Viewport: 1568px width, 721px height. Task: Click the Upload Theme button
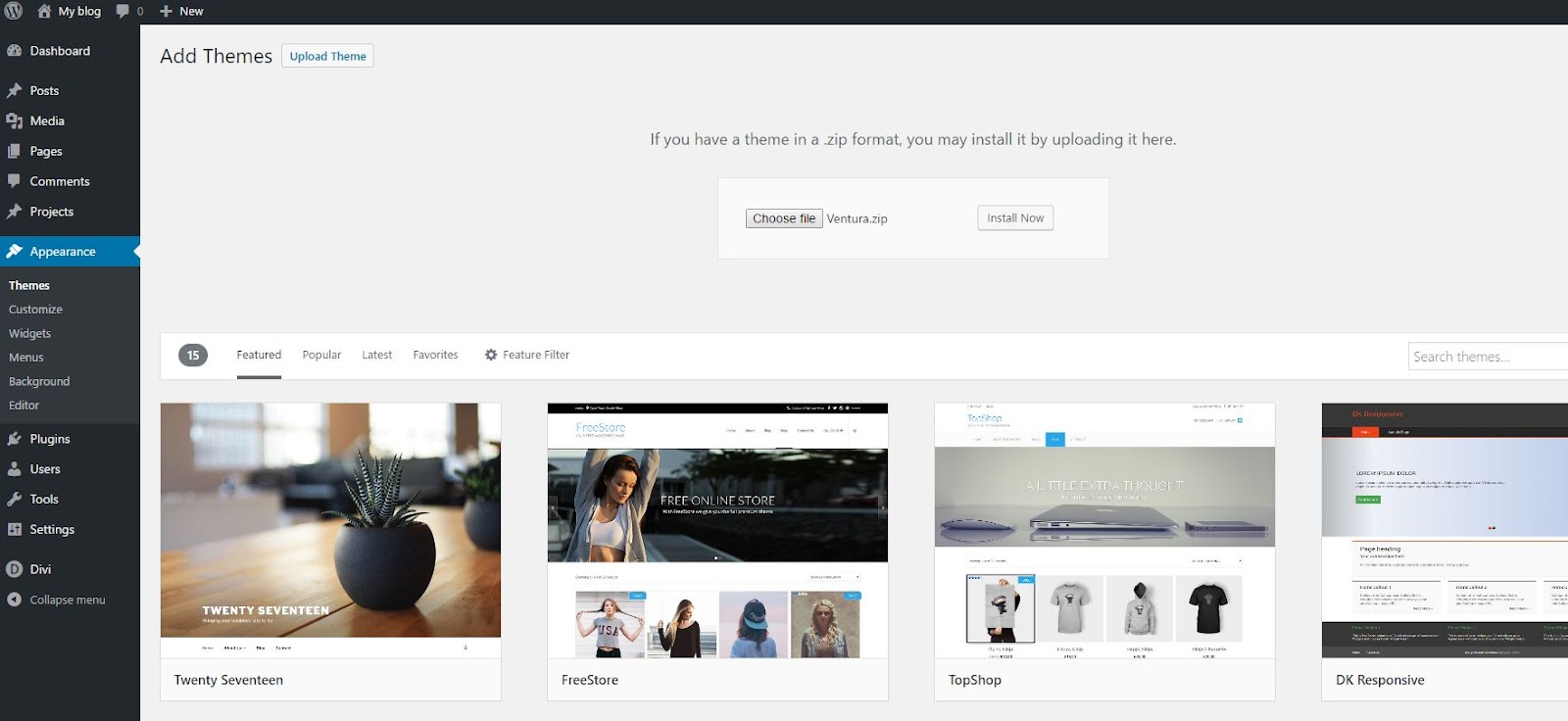(327, 56)
